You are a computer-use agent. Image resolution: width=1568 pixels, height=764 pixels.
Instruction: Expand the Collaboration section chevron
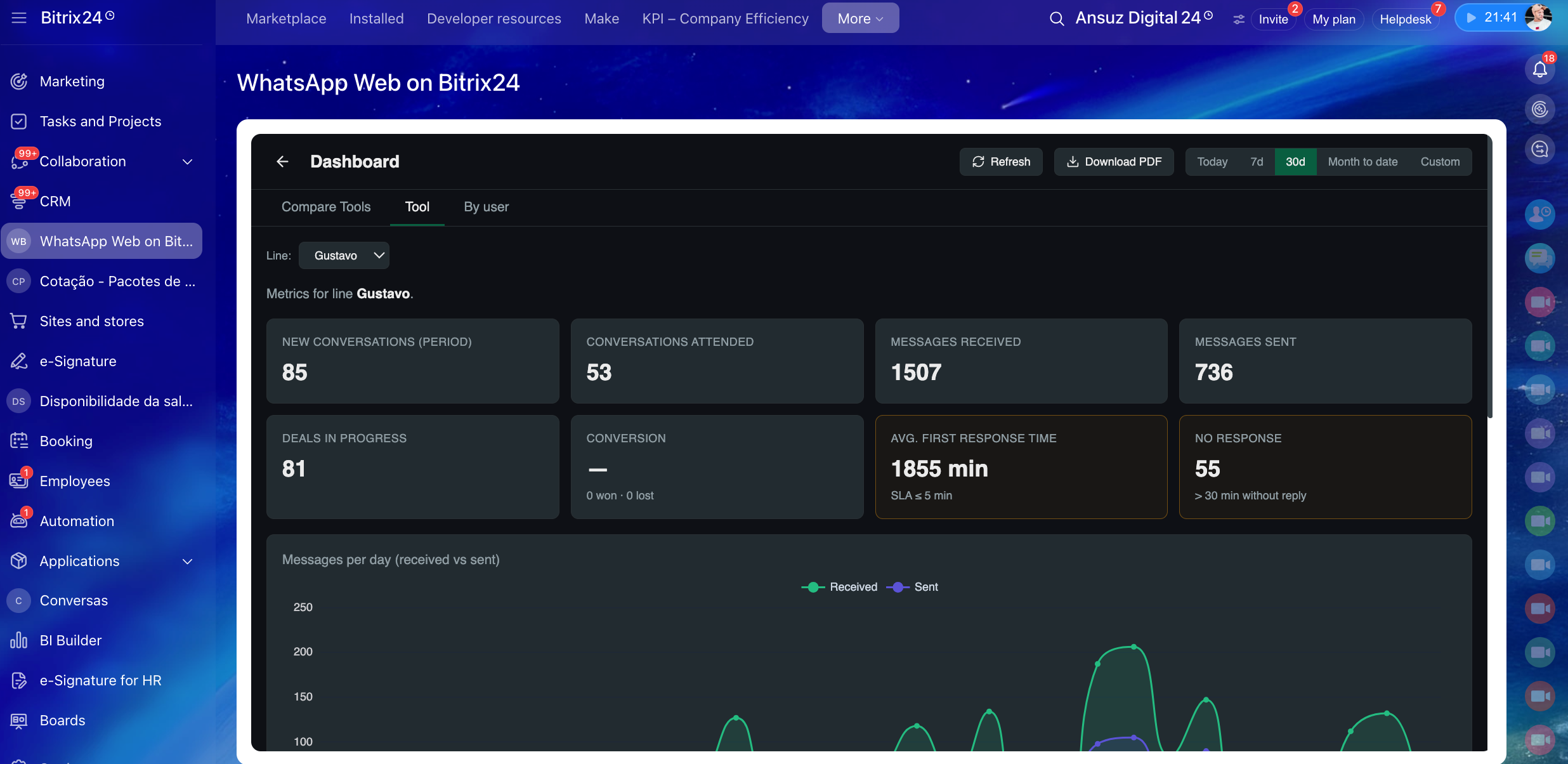pyautogui.click(x=188, y=162)
